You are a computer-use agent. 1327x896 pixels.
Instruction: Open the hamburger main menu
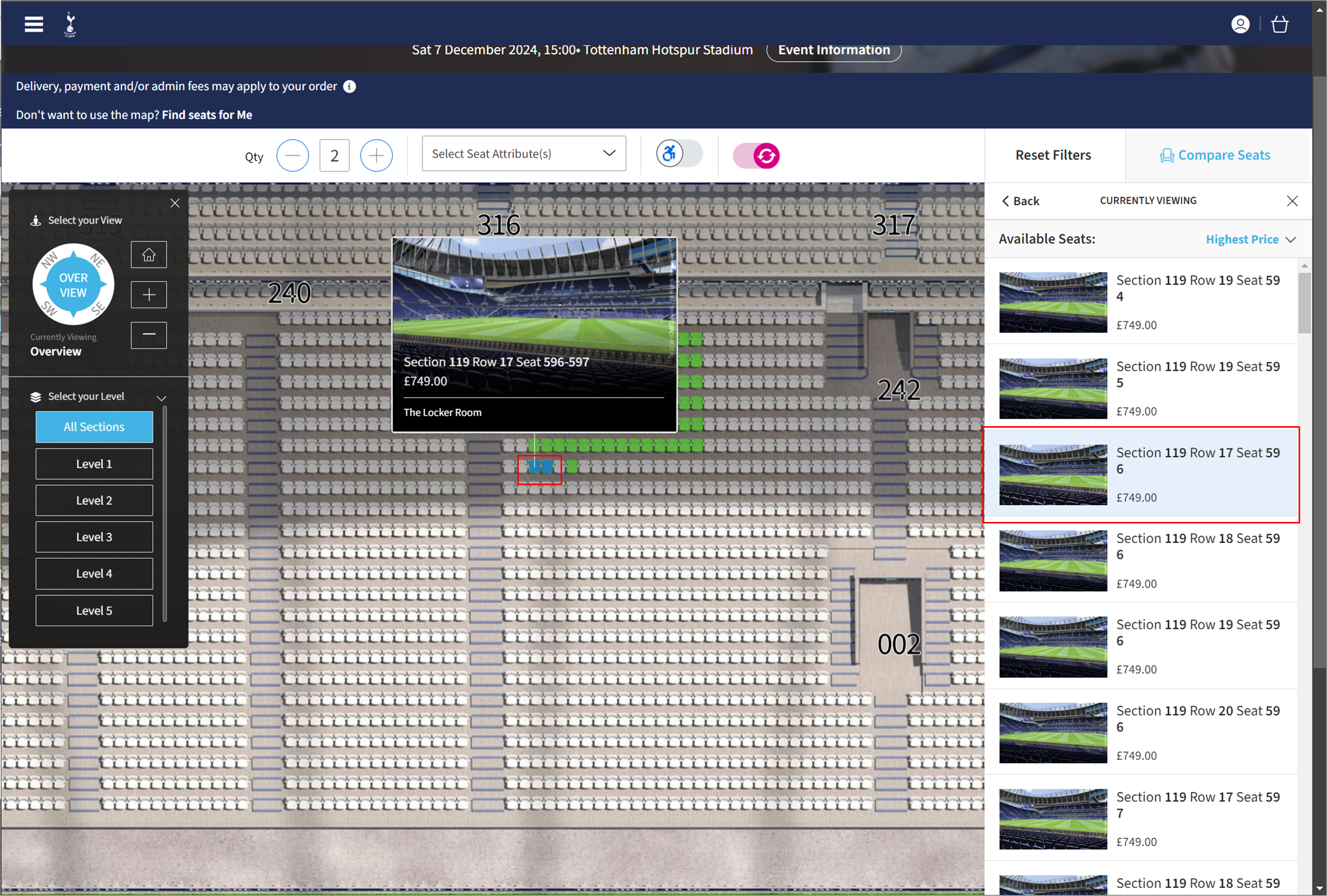click(34, 24)
